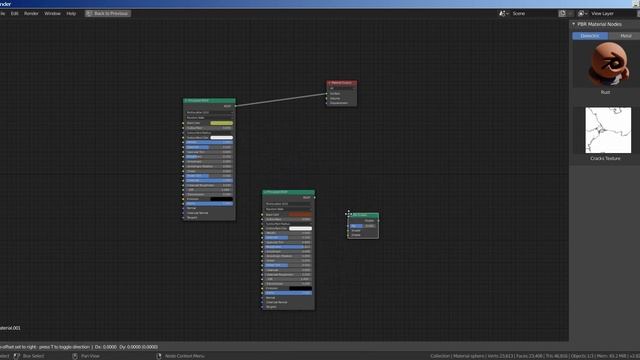Collapse the unconnected Principled BSDF node

pyautogui.click(x=265, y=192)
